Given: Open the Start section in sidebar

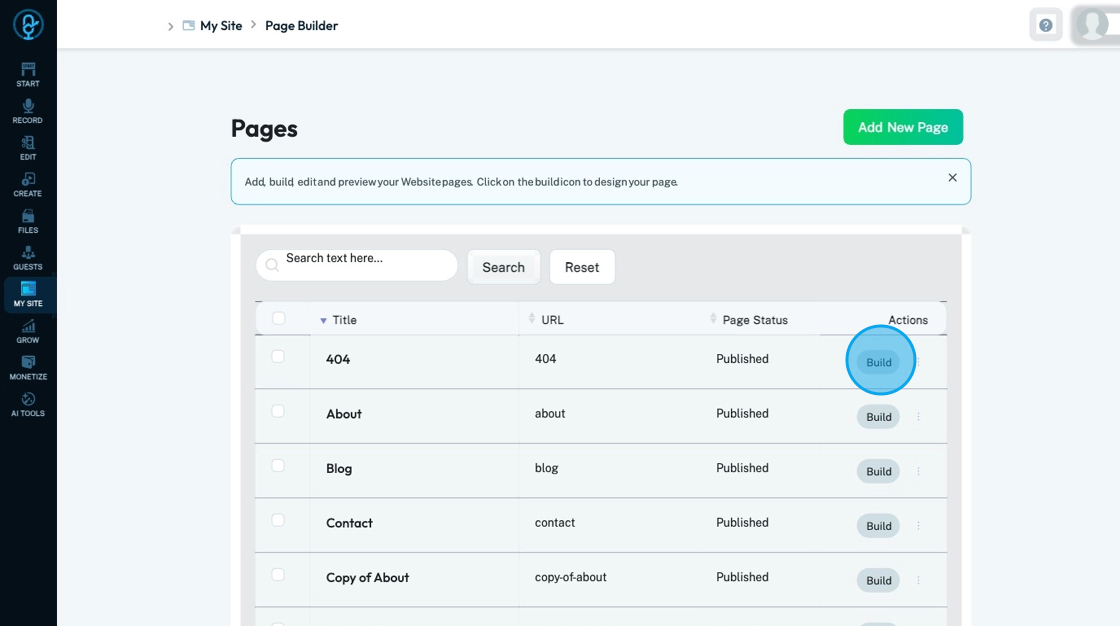Looking at the screenshot, I should (28, 74).
